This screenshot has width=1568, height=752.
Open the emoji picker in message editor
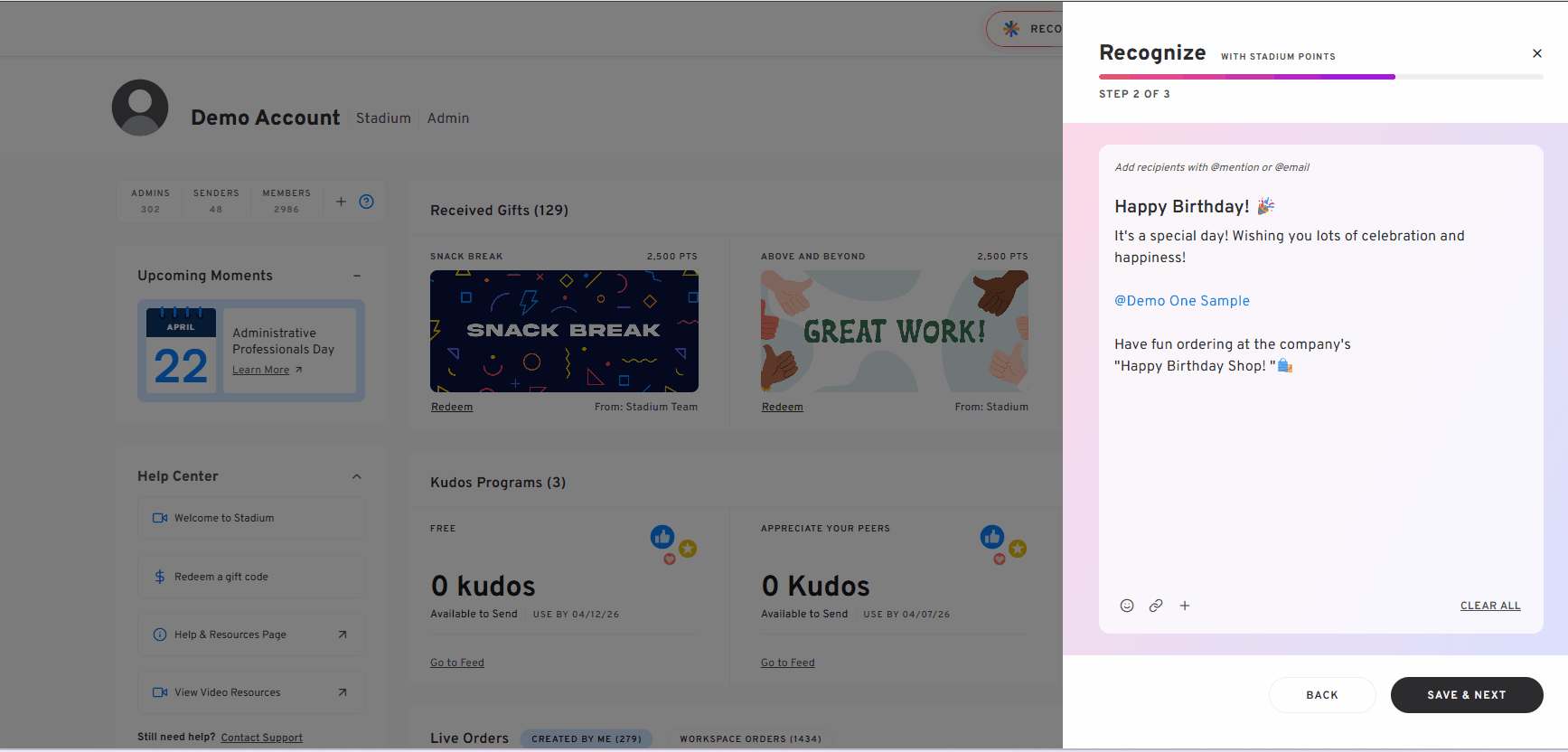(x=1127, y=606)
